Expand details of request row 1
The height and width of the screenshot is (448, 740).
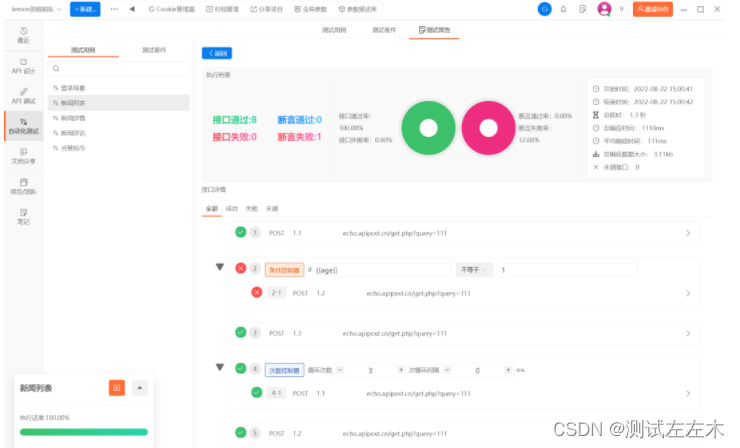coord(688,233)
